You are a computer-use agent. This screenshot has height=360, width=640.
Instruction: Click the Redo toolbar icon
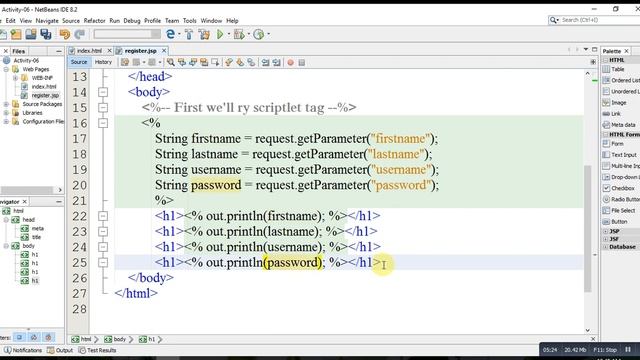(x=80, y=35)
